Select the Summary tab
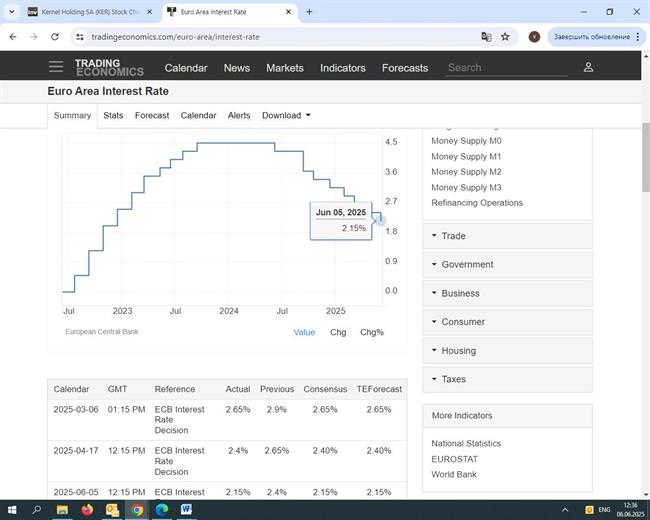Viewport: 650px width, 520px height. (72, 115)
